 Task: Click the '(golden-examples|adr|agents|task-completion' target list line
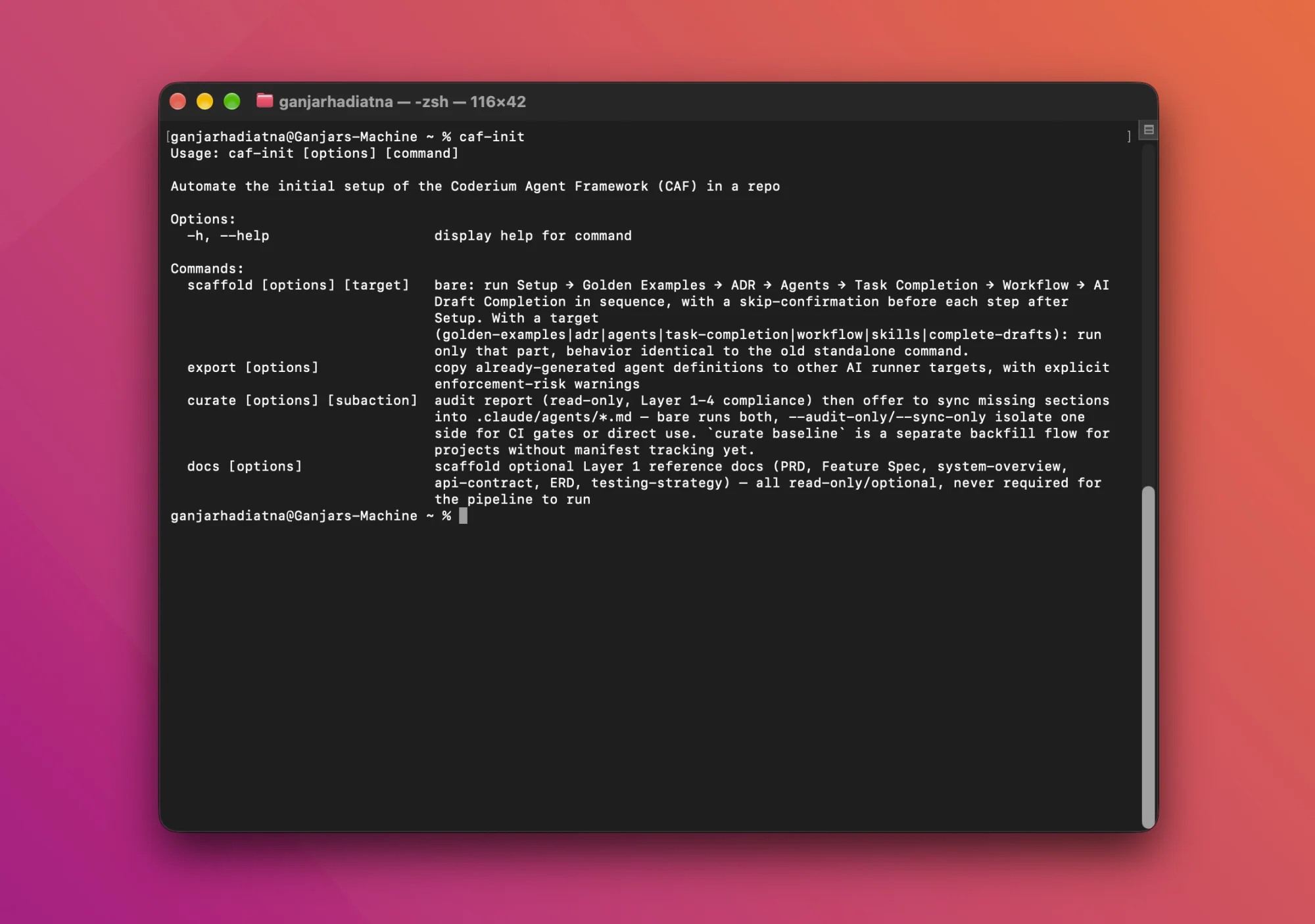767,335
